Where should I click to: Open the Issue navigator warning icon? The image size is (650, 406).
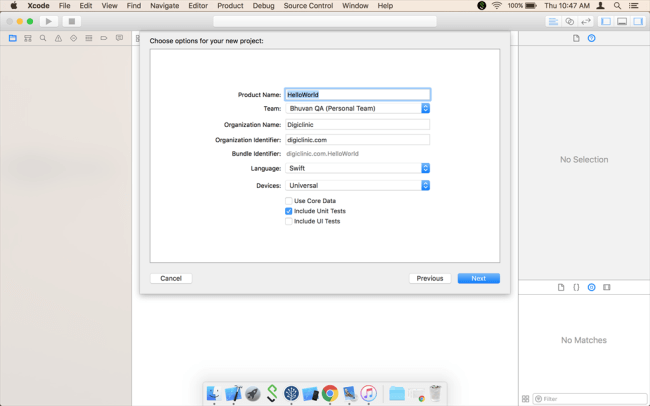point(58,38)
